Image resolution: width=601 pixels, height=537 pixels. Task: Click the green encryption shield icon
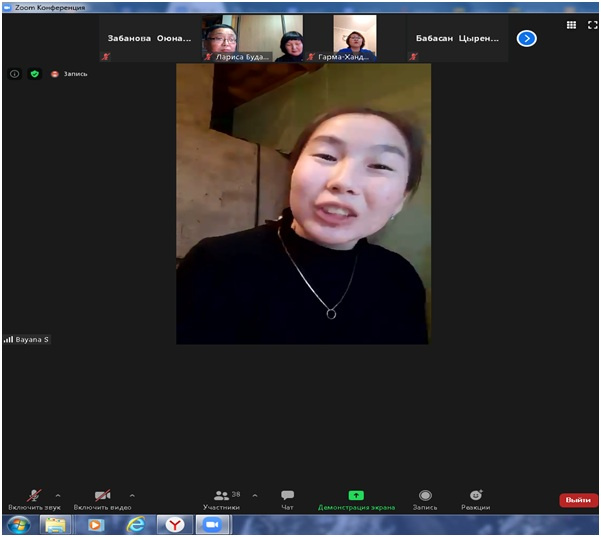click(x=33, y=74)
